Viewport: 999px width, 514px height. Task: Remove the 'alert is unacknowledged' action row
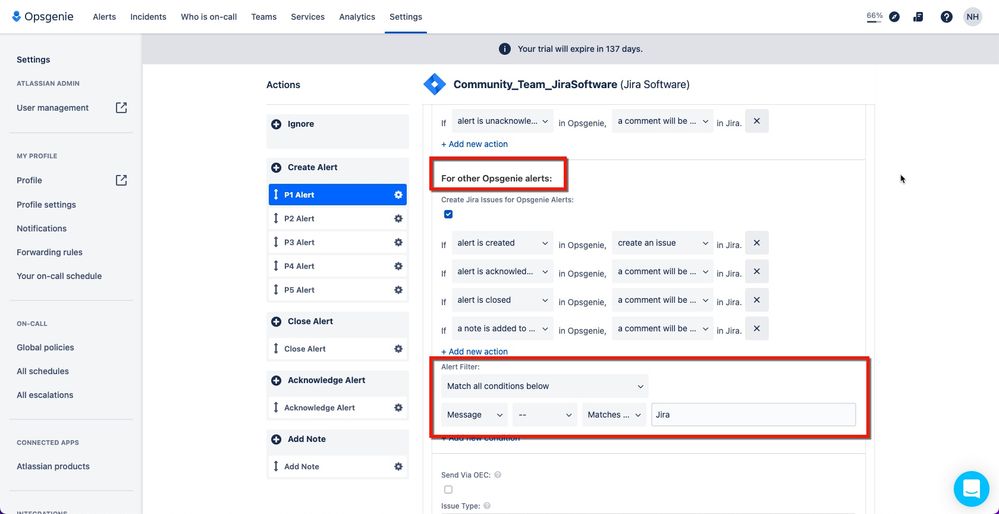coord(757,121)
